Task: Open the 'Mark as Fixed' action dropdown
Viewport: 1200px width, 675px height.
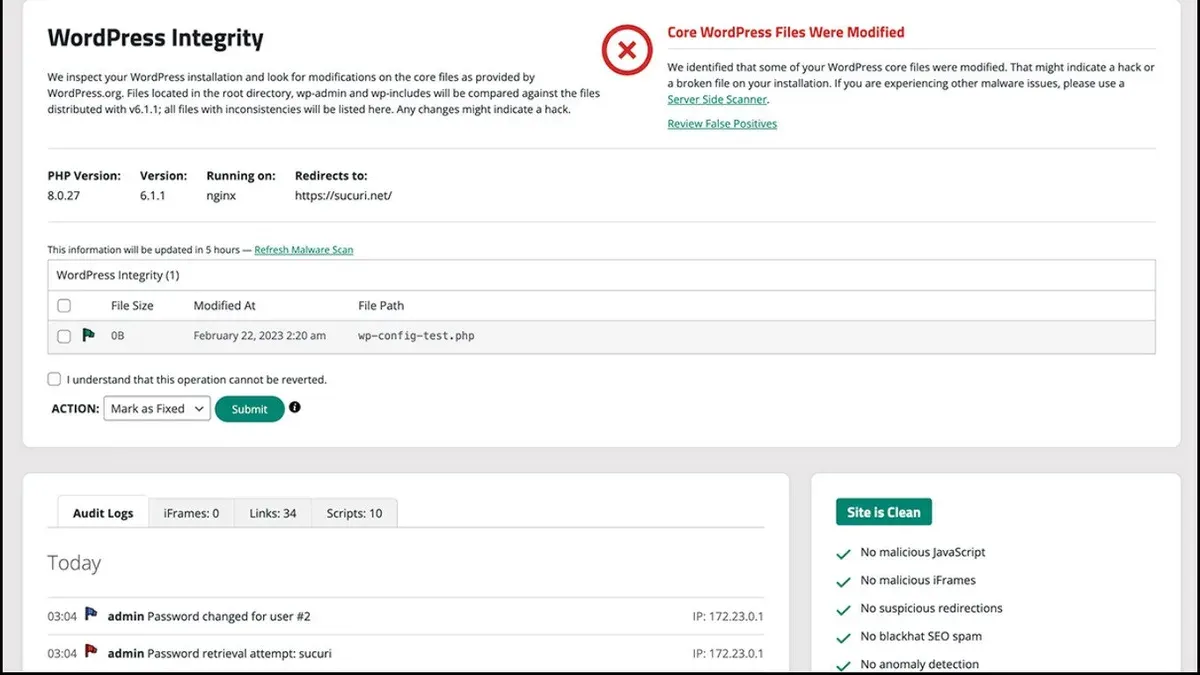Action: coord(157,408)
